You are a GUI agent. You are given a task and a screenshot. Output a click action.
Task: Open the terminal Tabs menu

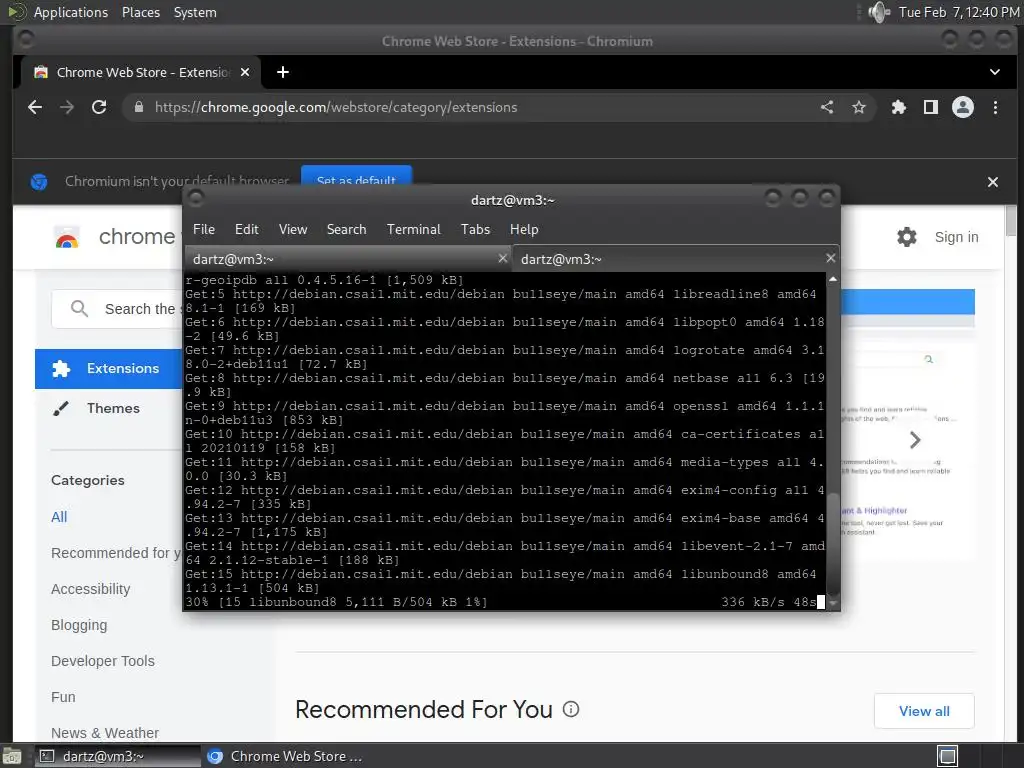(475, 229)
